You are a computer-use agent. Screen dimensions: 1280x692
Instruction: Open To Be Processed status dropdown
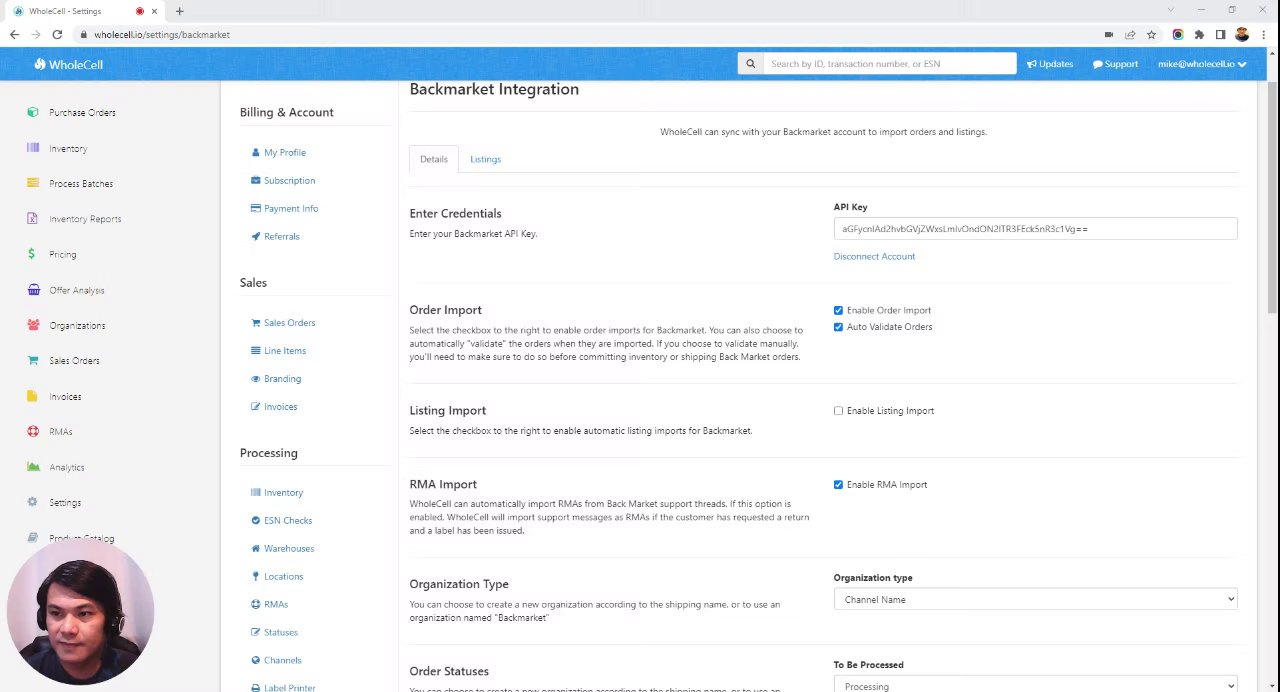point(1035,685)
